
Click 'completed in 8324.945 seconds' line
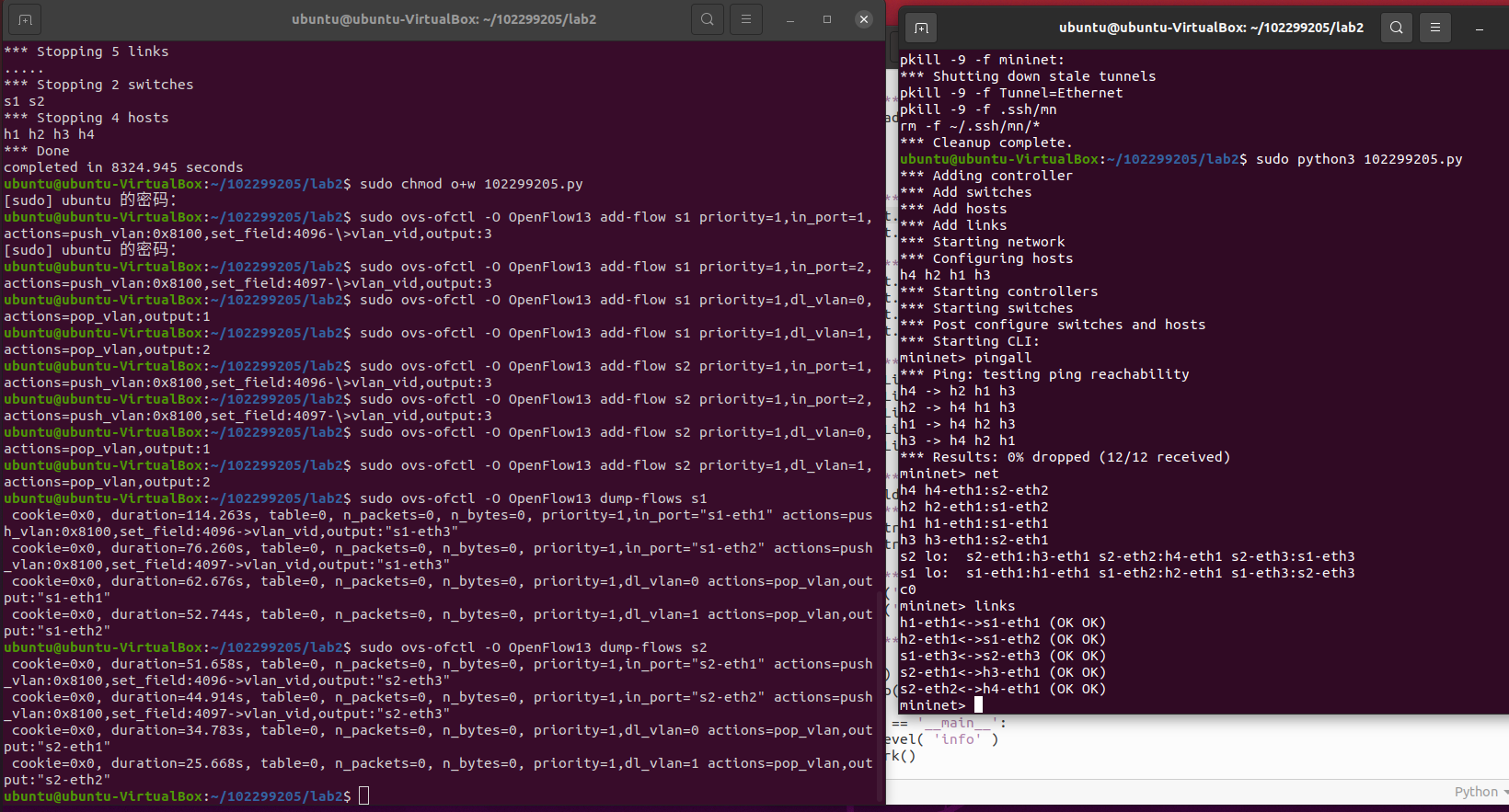click(x=123, y=167)
